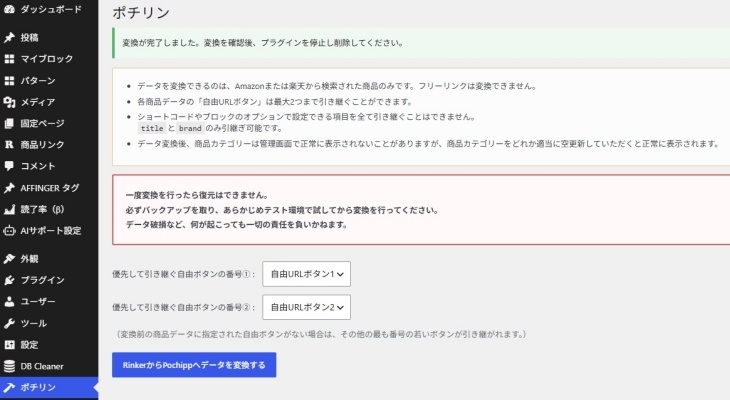Click the plug icon beside プラグイン

(x=9, y=280)
